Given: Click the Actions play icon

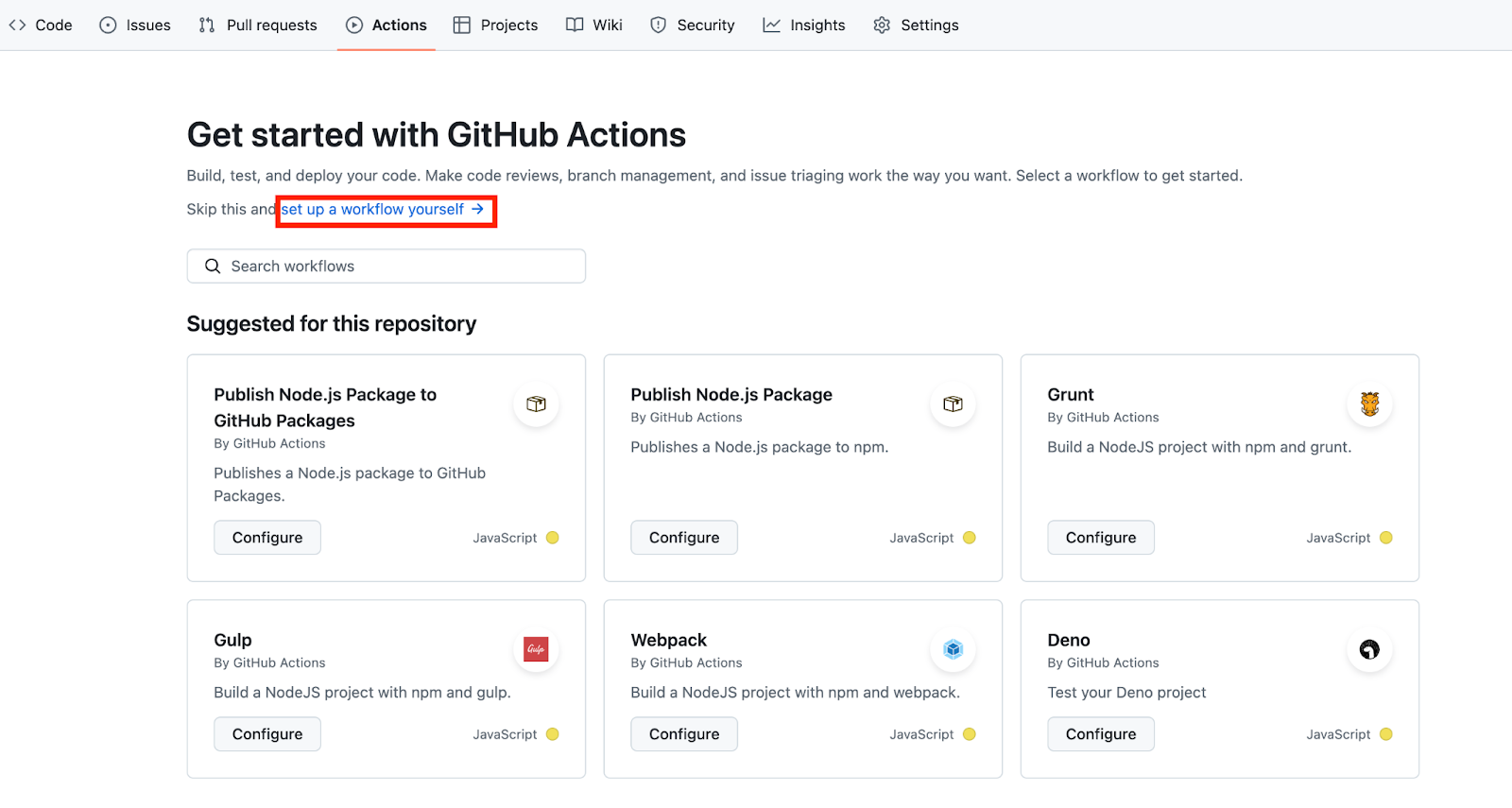Looking at the screenshot, I should click(354, 26).
